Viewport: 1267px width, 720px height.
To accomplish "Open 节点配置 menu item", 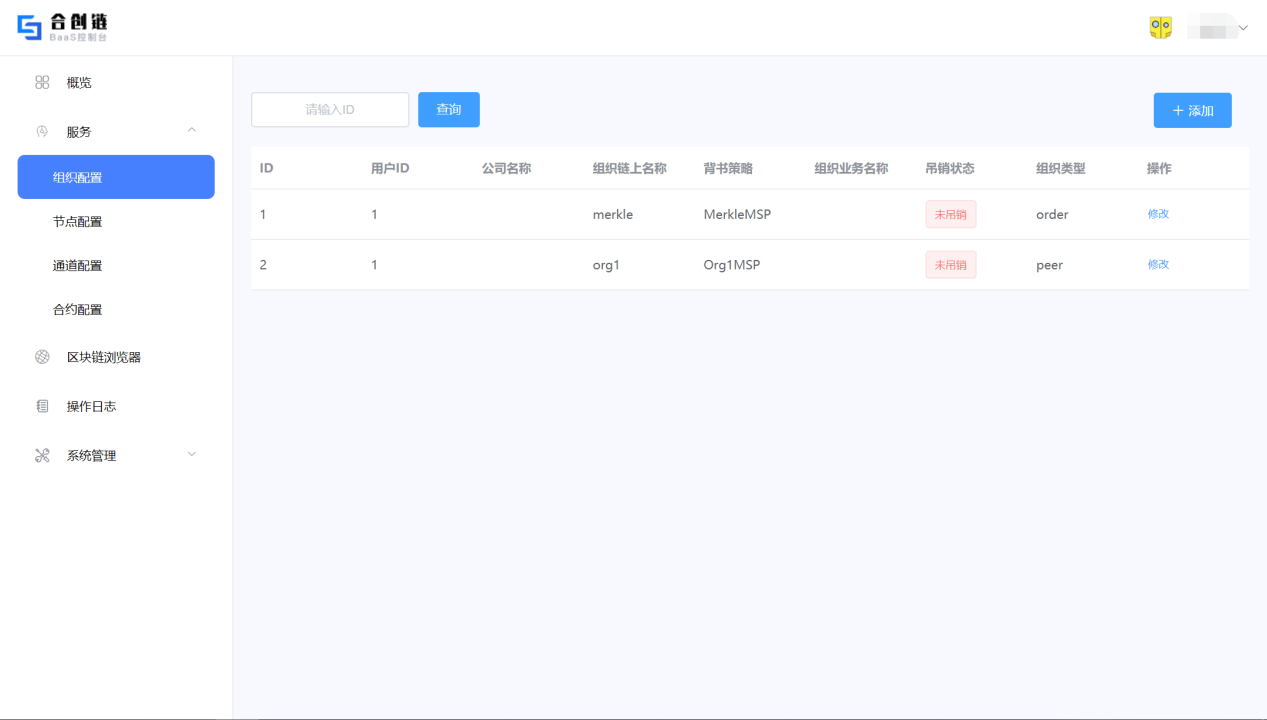I will point(78,221).
